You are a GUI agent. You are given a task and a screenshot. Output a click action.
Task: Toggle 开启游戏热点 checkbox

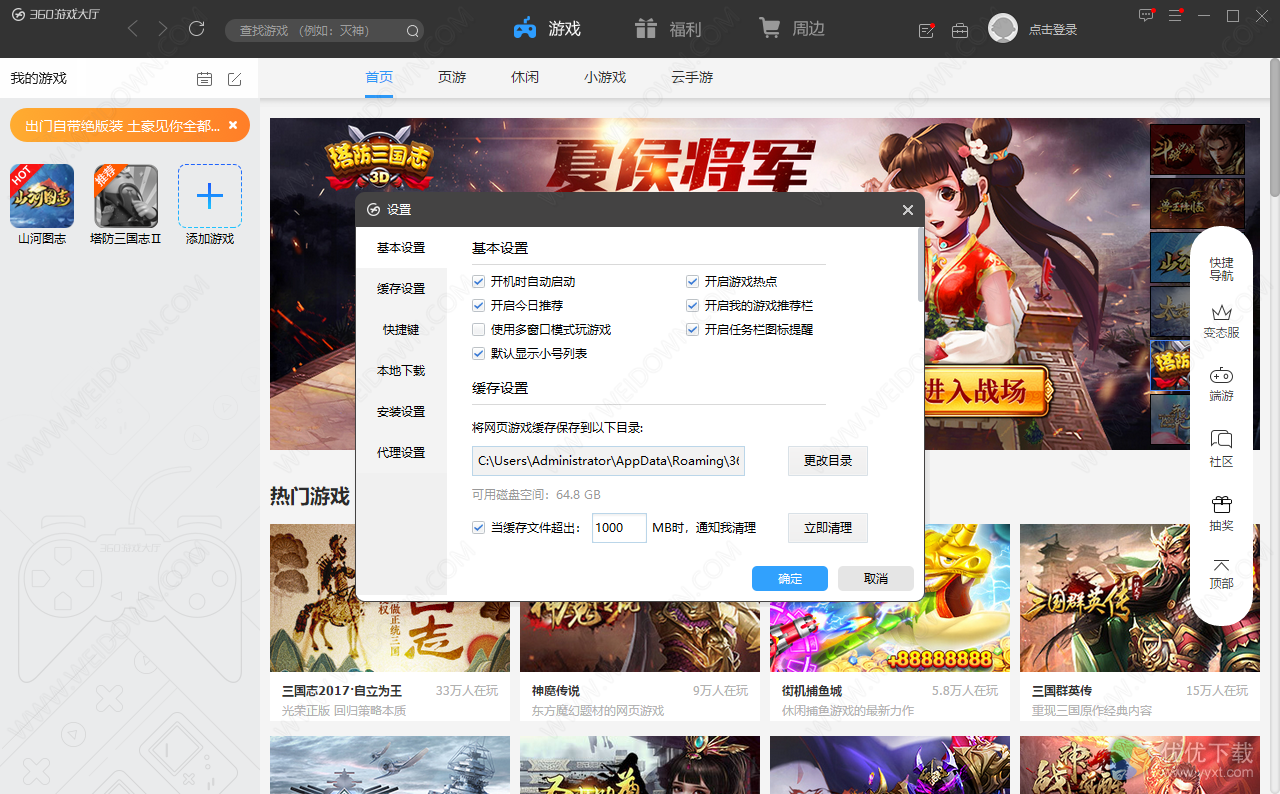pyautogui.click(x=693, y=282)
